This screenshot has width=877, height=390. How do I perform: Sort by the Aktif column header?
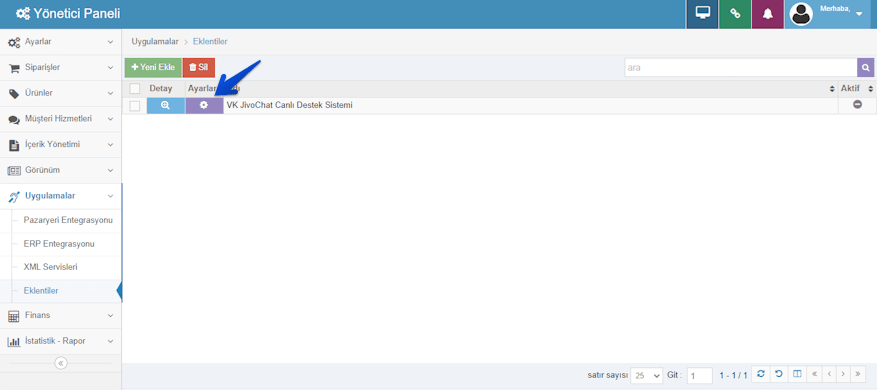coord(857,88)
